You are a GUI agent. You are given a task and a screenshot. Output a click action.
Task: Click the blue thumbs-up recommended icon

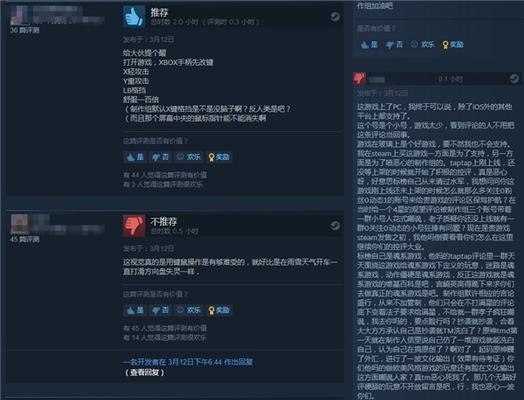(134, 16)
